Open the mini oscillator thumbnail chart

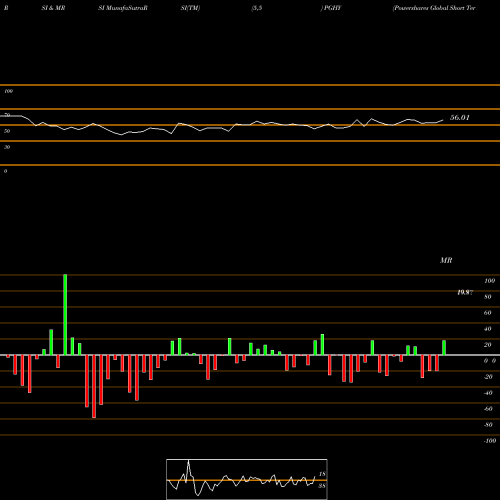pyautogui.click(x=247, y=479)
